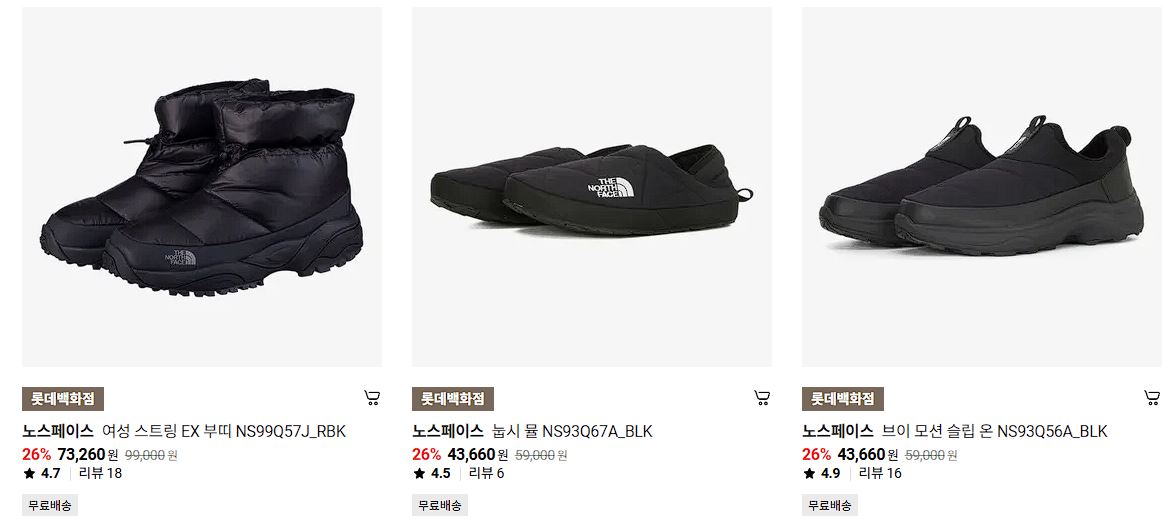View 리뷰 16 for the slip-on

tap(880, 473)
